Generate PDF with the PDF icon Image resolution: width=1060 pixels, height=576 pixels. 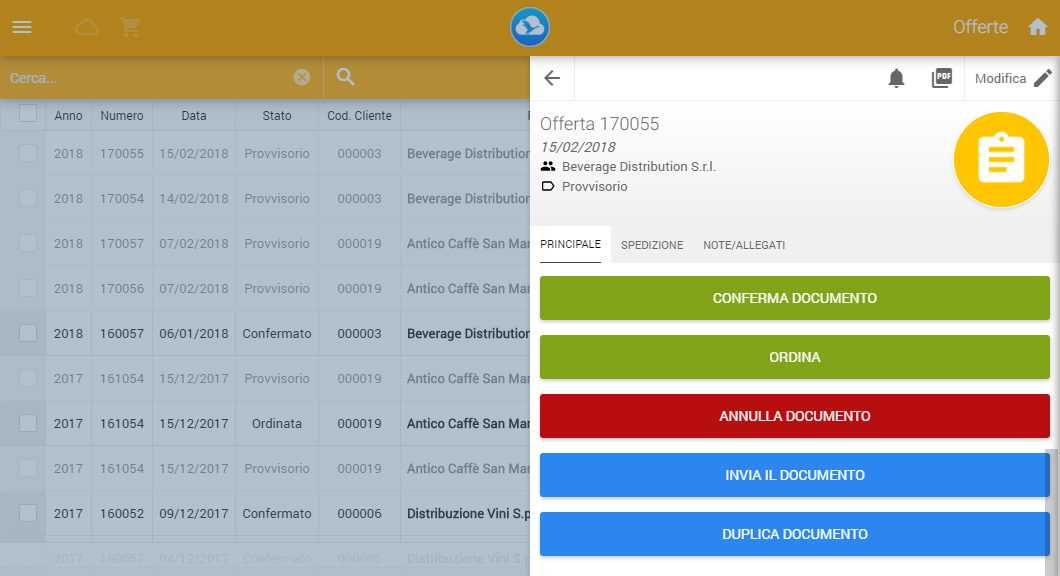[942, 78]
